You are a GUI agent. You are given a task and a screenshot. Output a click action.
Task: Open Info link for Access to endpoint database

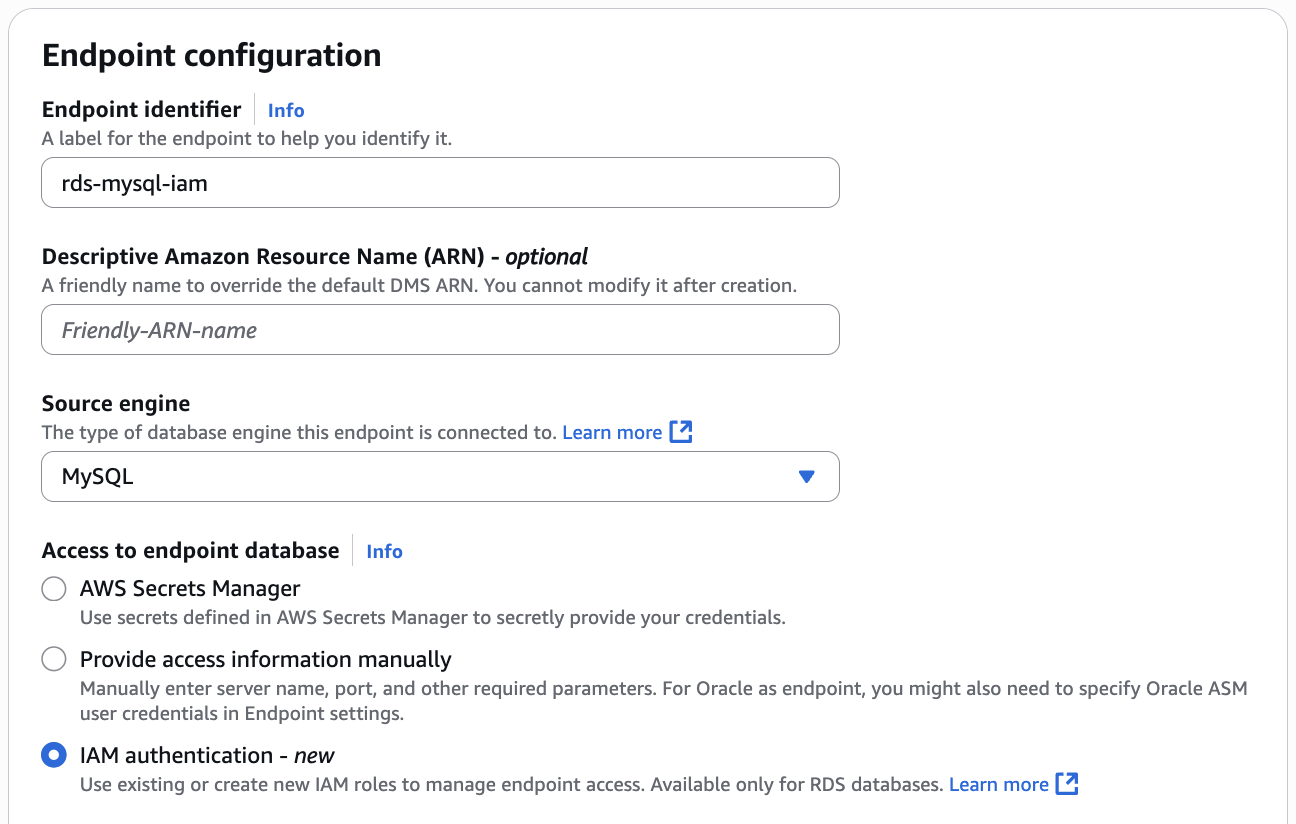384,551
